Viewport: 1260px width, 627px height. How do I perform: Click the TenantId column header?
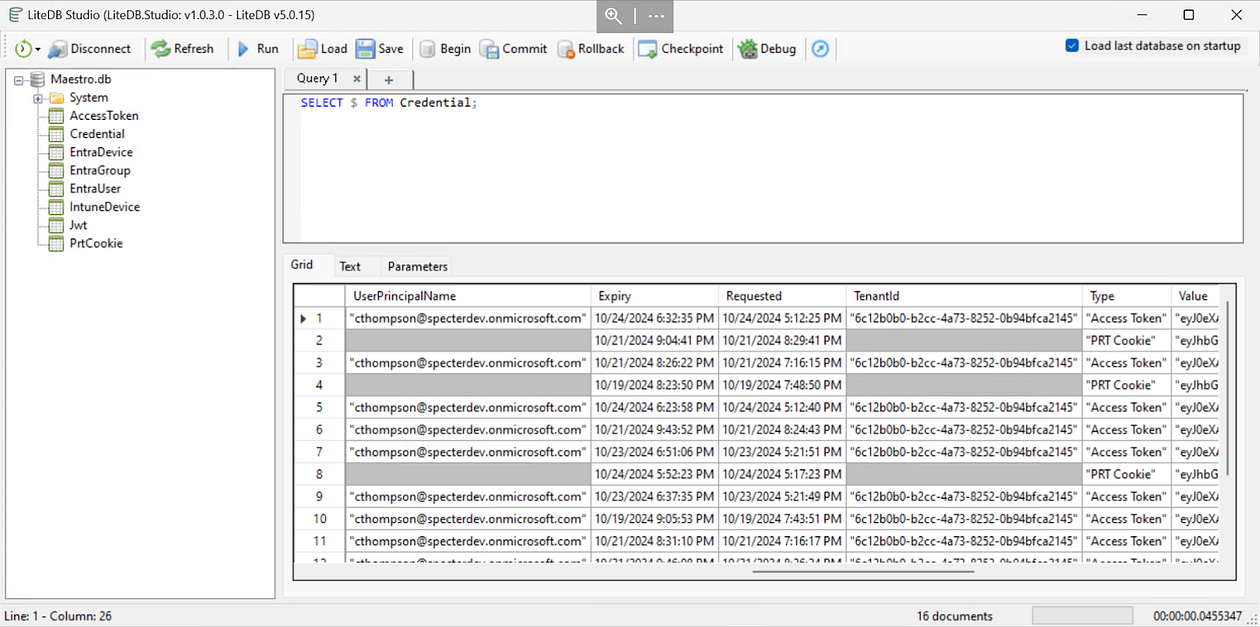pos(964,296)
